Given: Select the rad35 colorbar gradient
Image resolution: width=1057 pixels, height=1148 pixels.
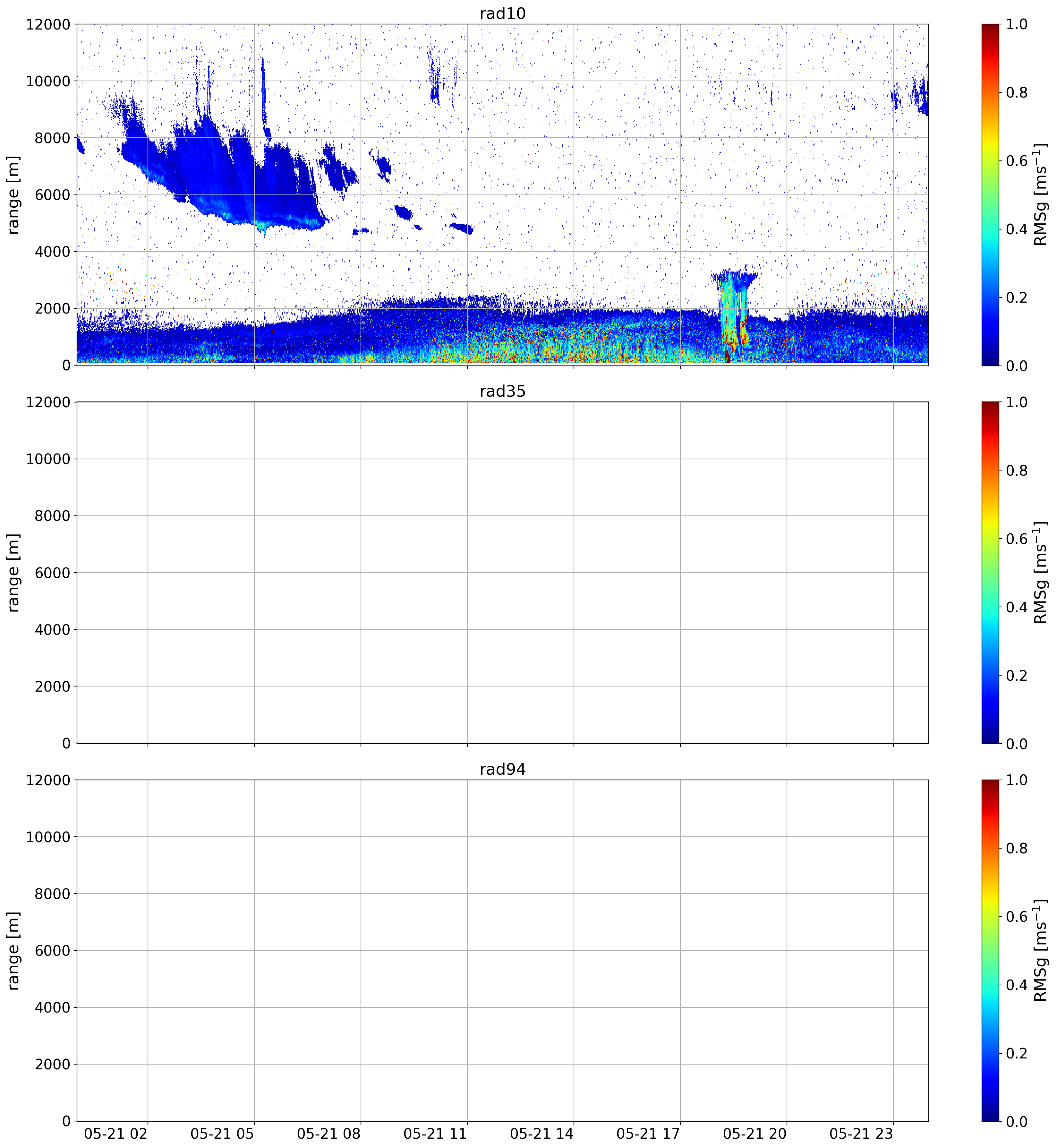Looking at the screenshot, I should [990, 572].
